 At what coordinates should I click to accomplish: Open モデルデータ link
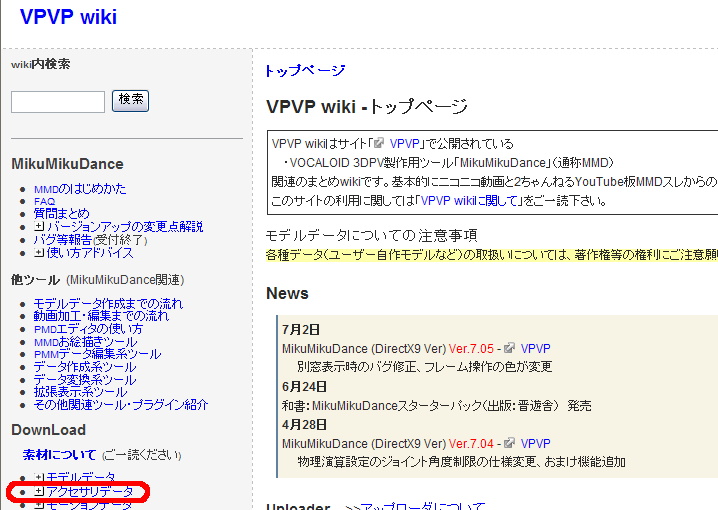(81, 478)
